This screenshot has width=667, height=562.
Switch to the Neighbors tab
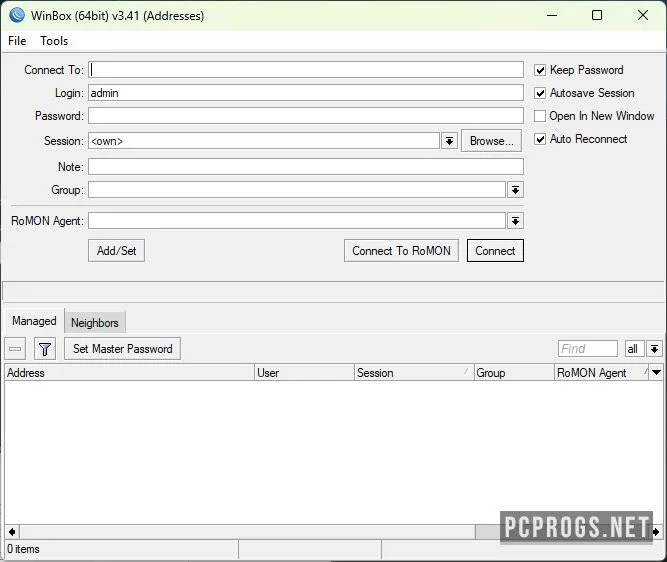[x=95, y=323]
